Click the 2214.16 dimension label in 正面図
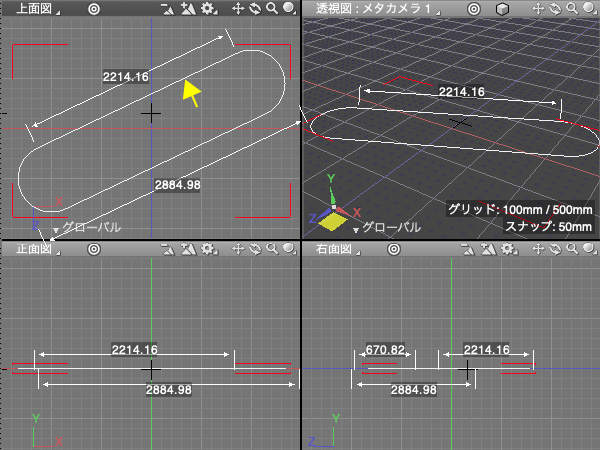600x450 pixels. [x=135, y=349]
